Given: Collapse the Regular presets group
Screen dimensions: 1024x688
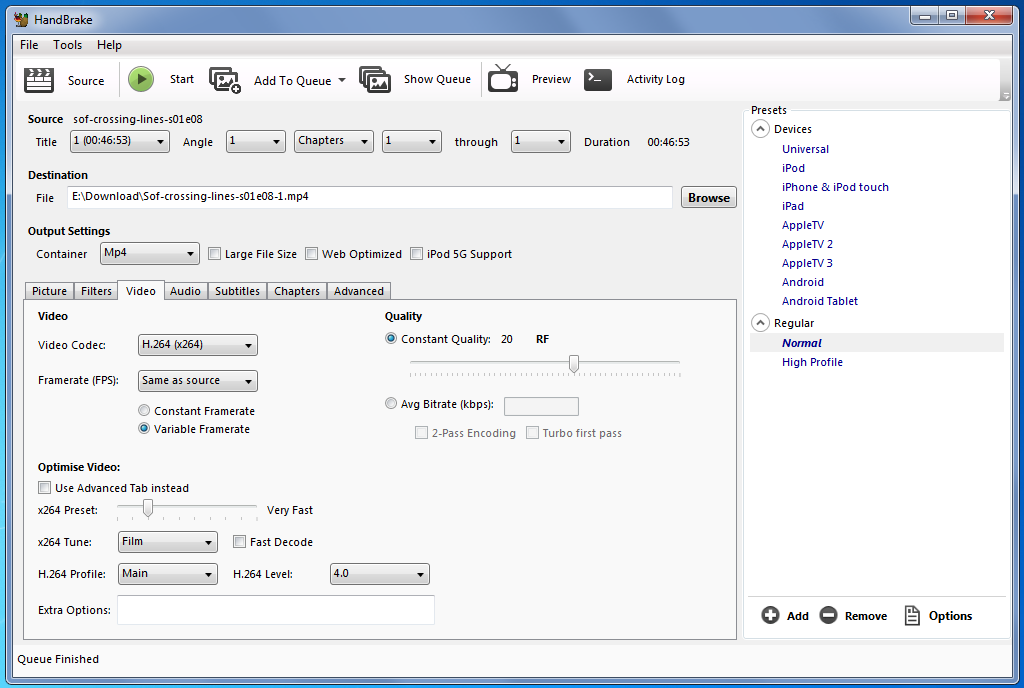Looking at the screenshot, I should pyautogui.click(x=760, y=322).
